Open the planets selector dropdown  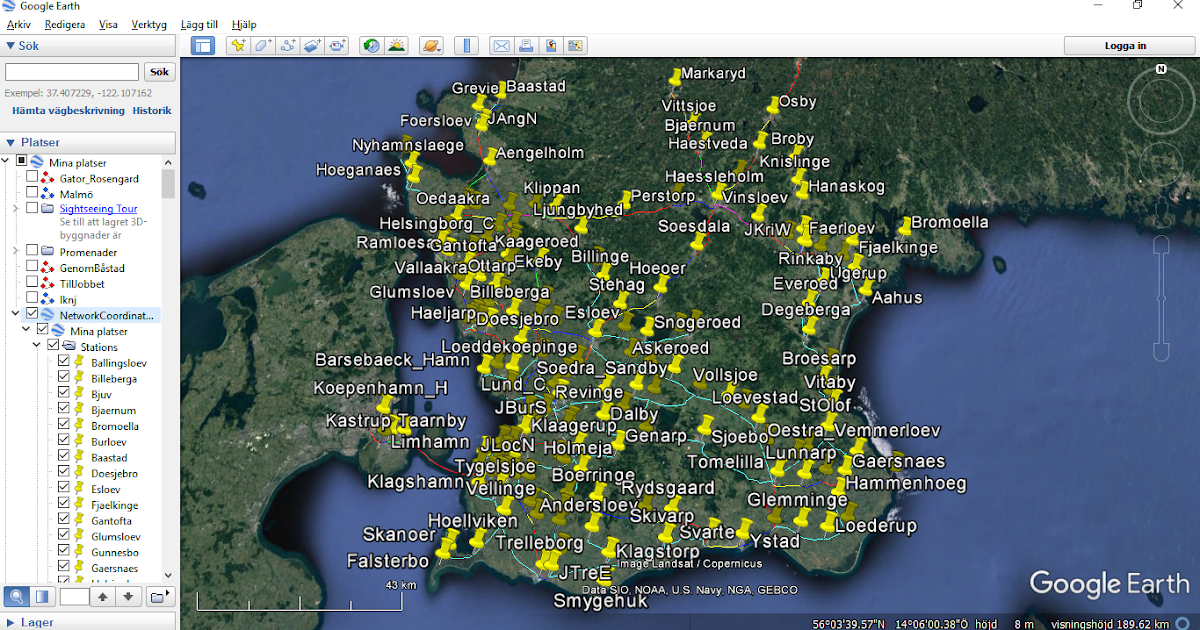(x=431, y=45)
